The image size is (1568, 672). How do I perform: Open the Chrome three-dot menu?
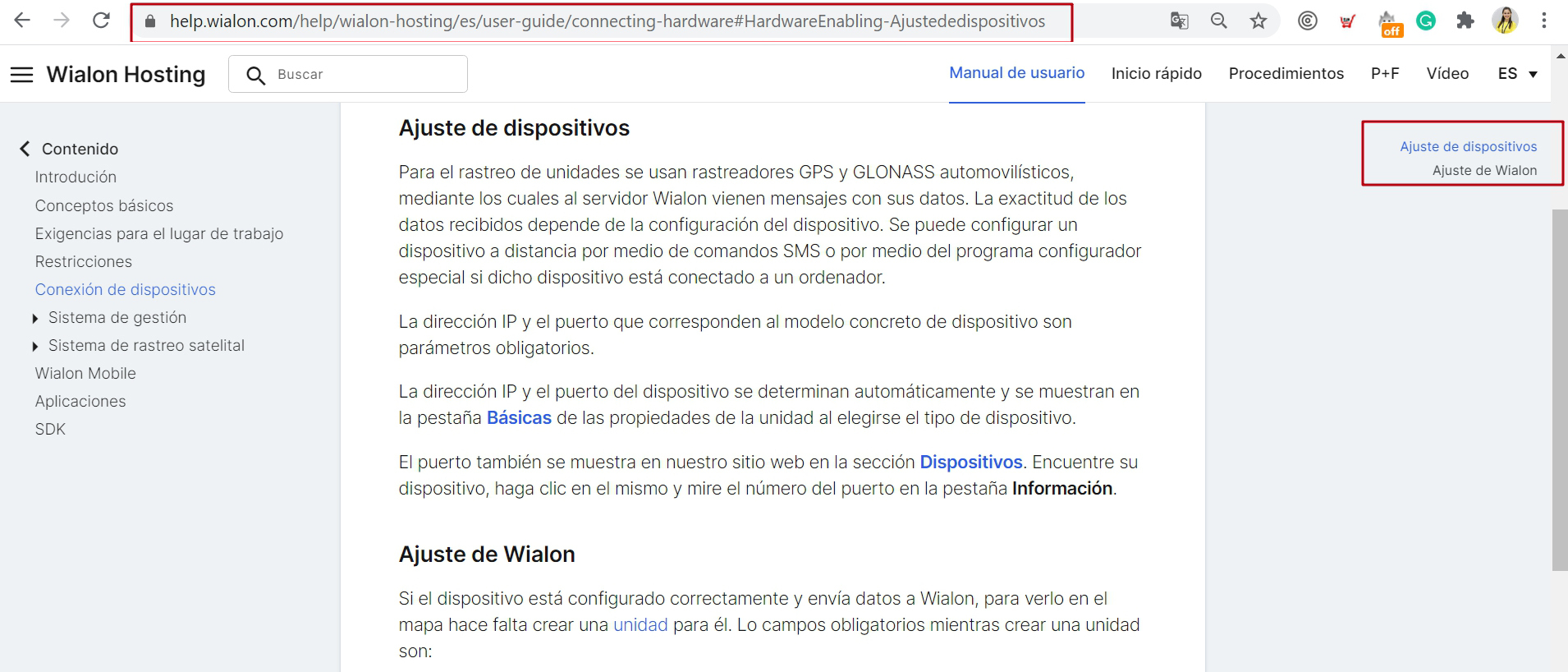1543,21
